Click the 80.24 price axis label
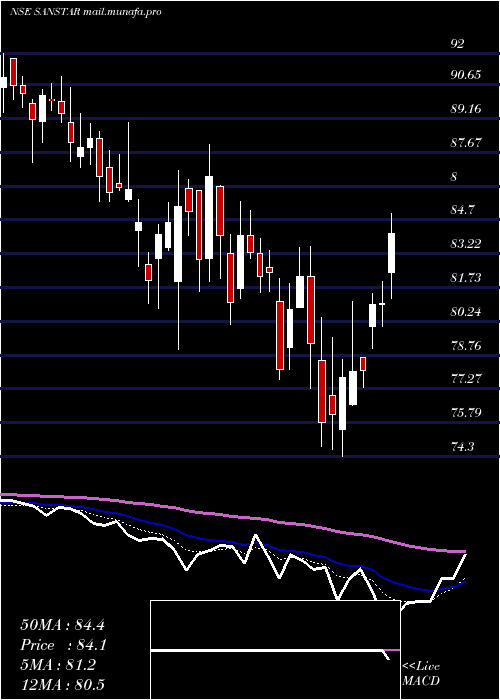500x700 pixels. (x=466, y=312)
